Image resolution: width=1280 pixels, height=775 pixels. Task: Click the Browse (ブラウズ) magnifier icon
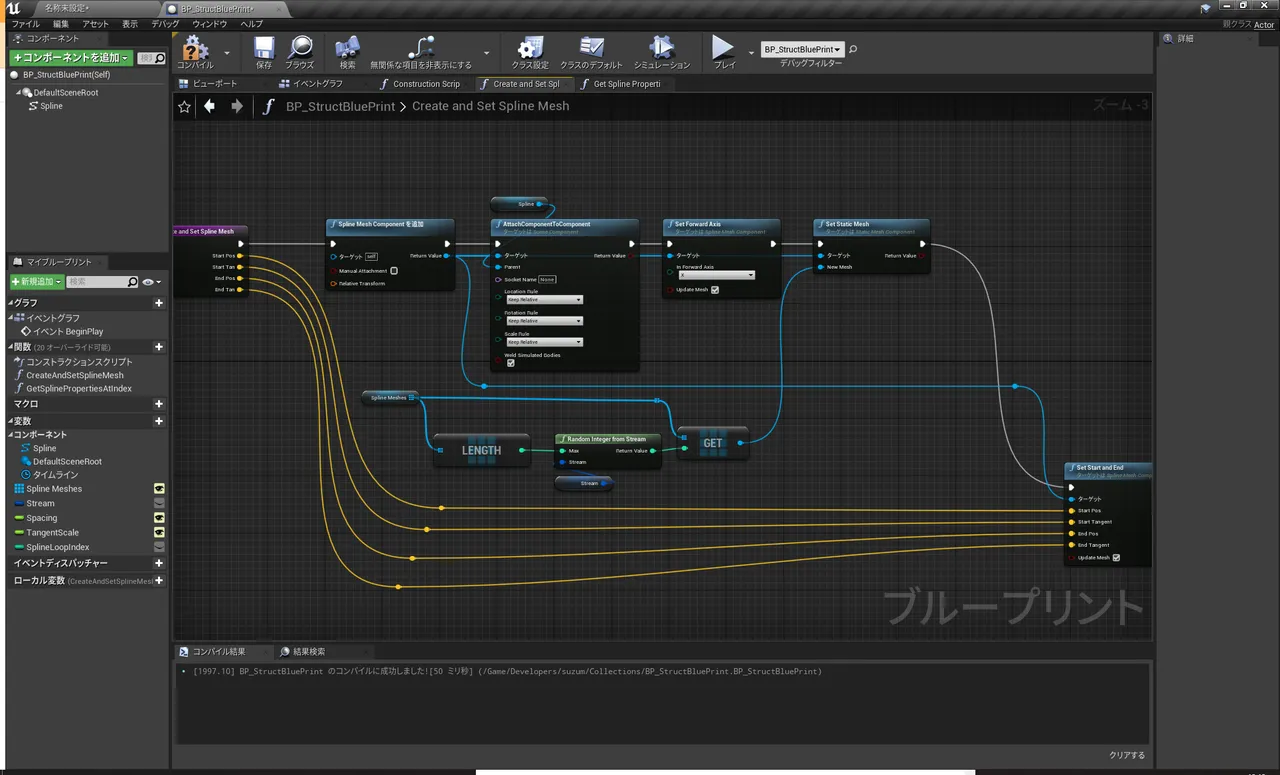click(x=300, y=47)
